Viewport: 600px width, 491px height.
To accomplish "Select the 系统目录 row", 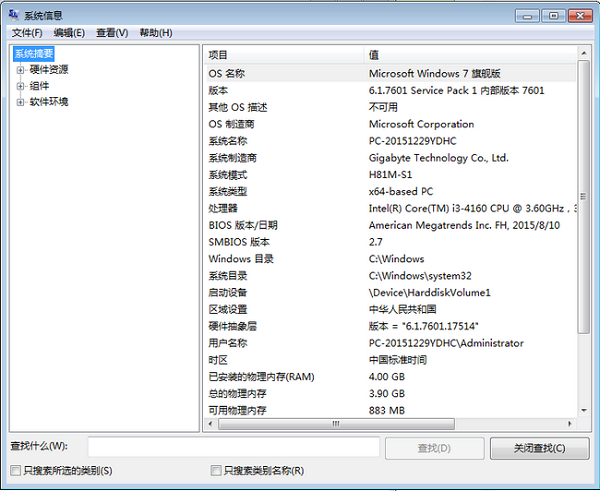I will pos(391,276).
